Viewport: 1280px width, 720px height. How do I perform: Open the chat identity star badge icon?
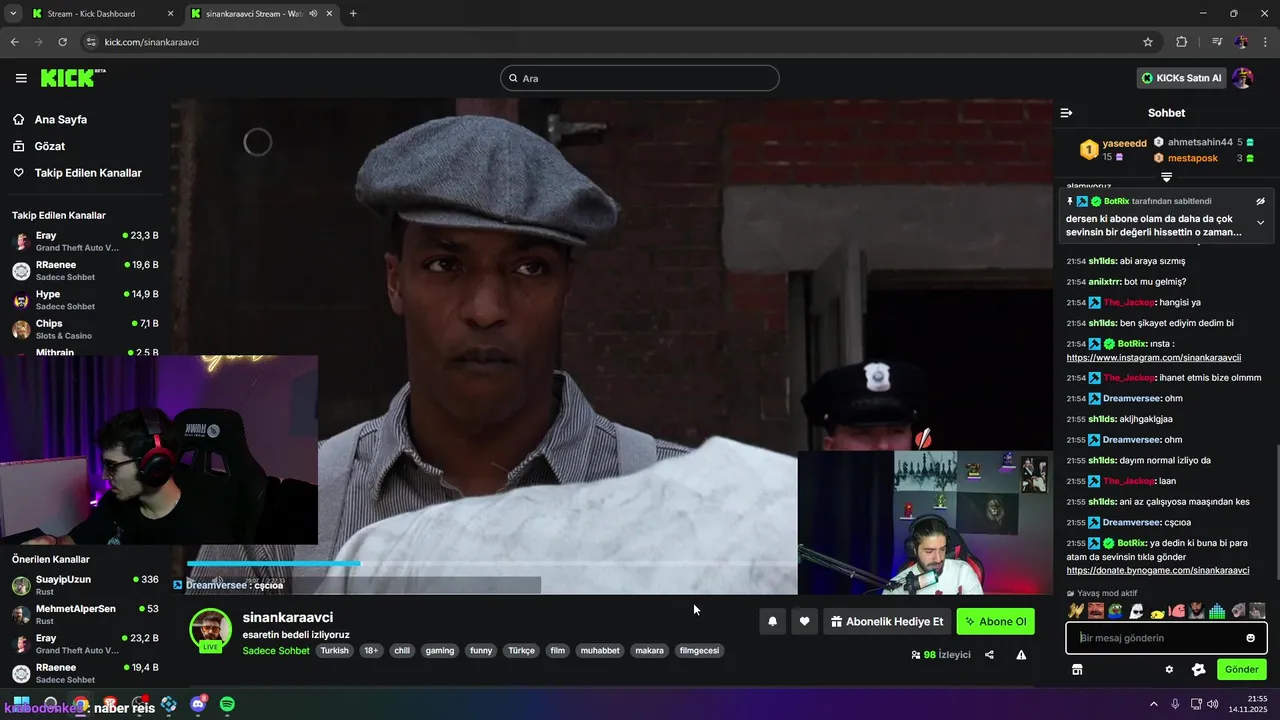click(x=1199, y=670)
